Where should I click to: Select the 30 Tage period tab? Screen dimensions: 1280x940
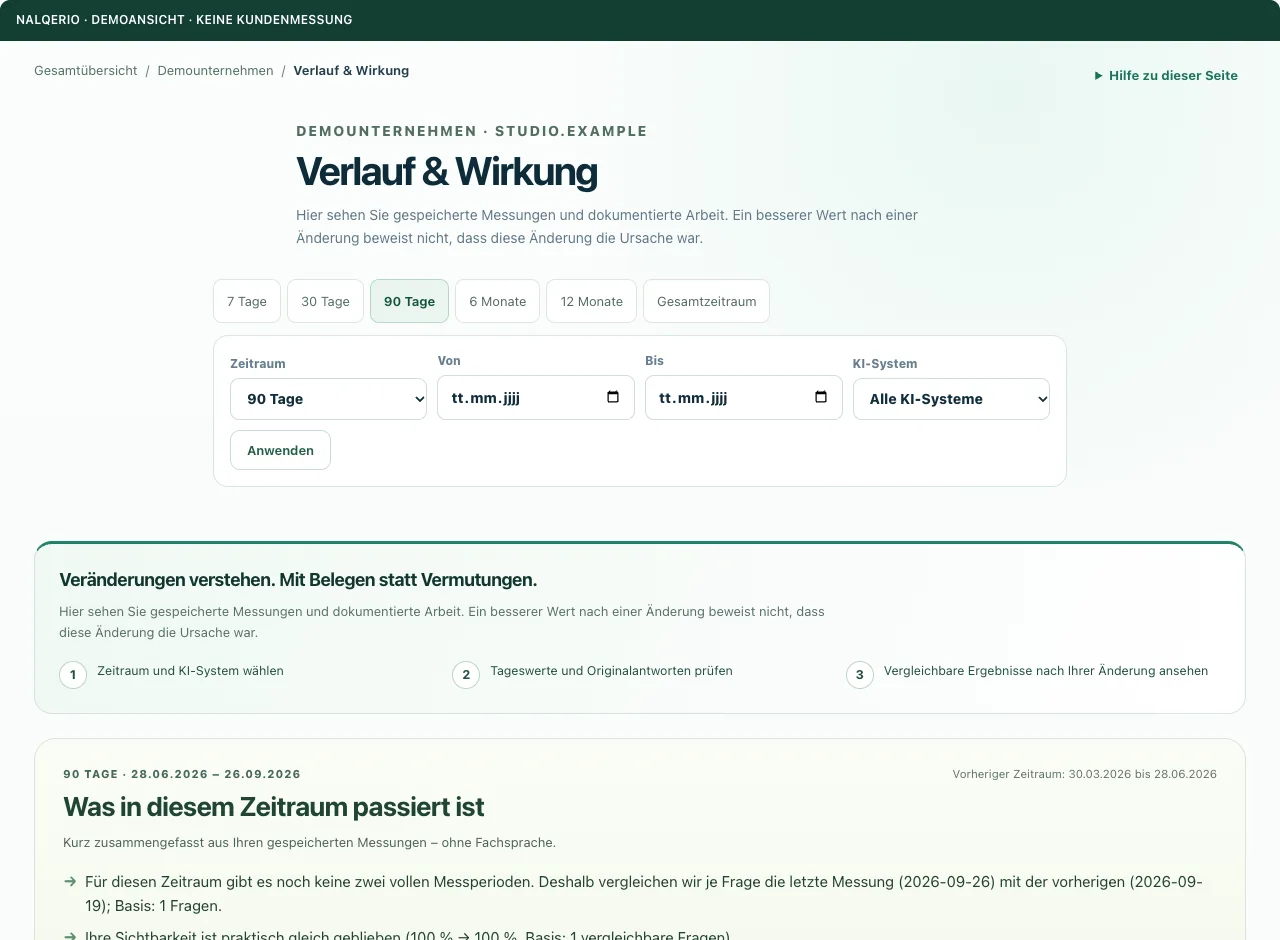[325, 301]
